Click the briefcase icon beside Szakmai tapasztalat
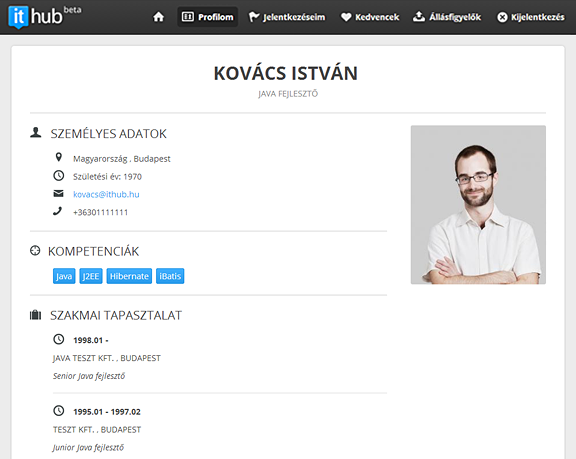576x459 pixels. pos(35,315)
